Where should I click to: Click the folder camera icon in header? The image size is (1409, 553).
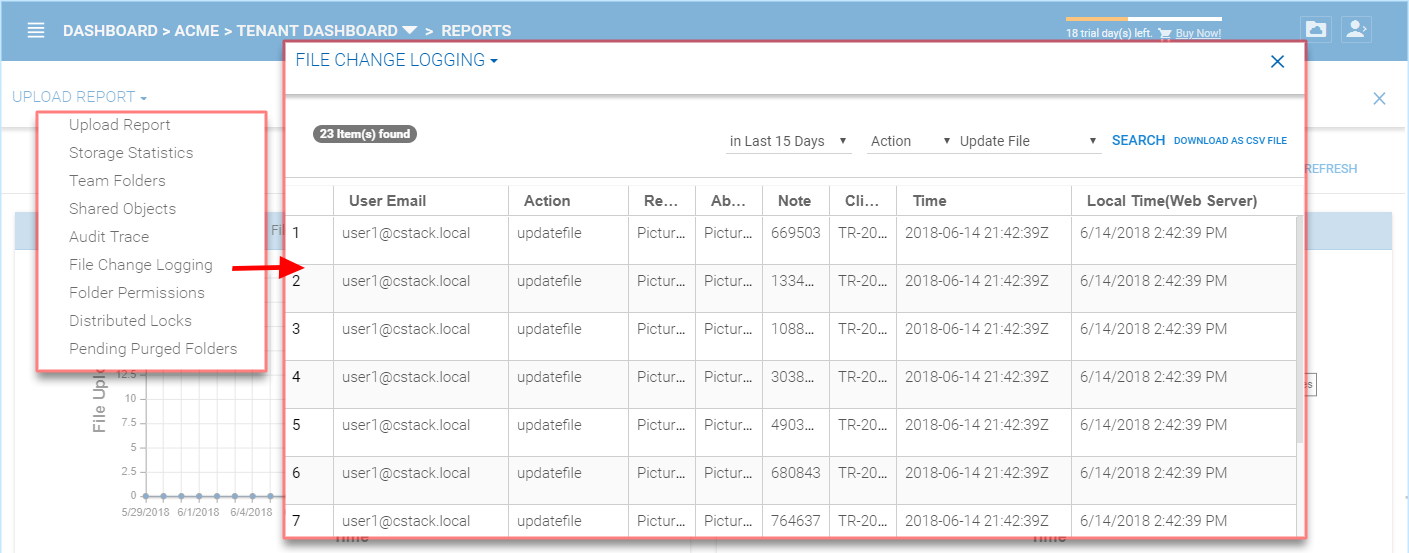[1317, 30]
